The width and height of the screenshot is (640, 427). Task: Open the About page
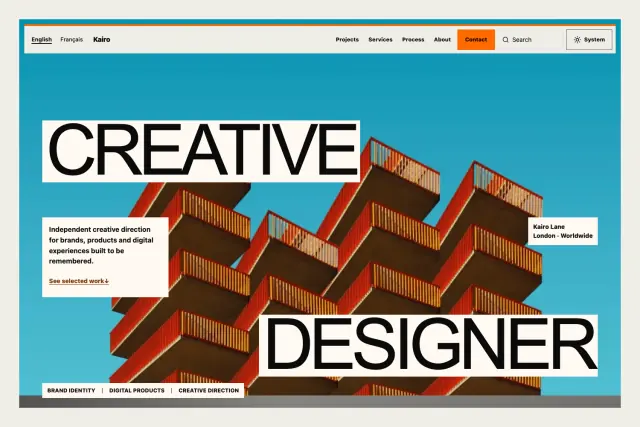[442, 40]
